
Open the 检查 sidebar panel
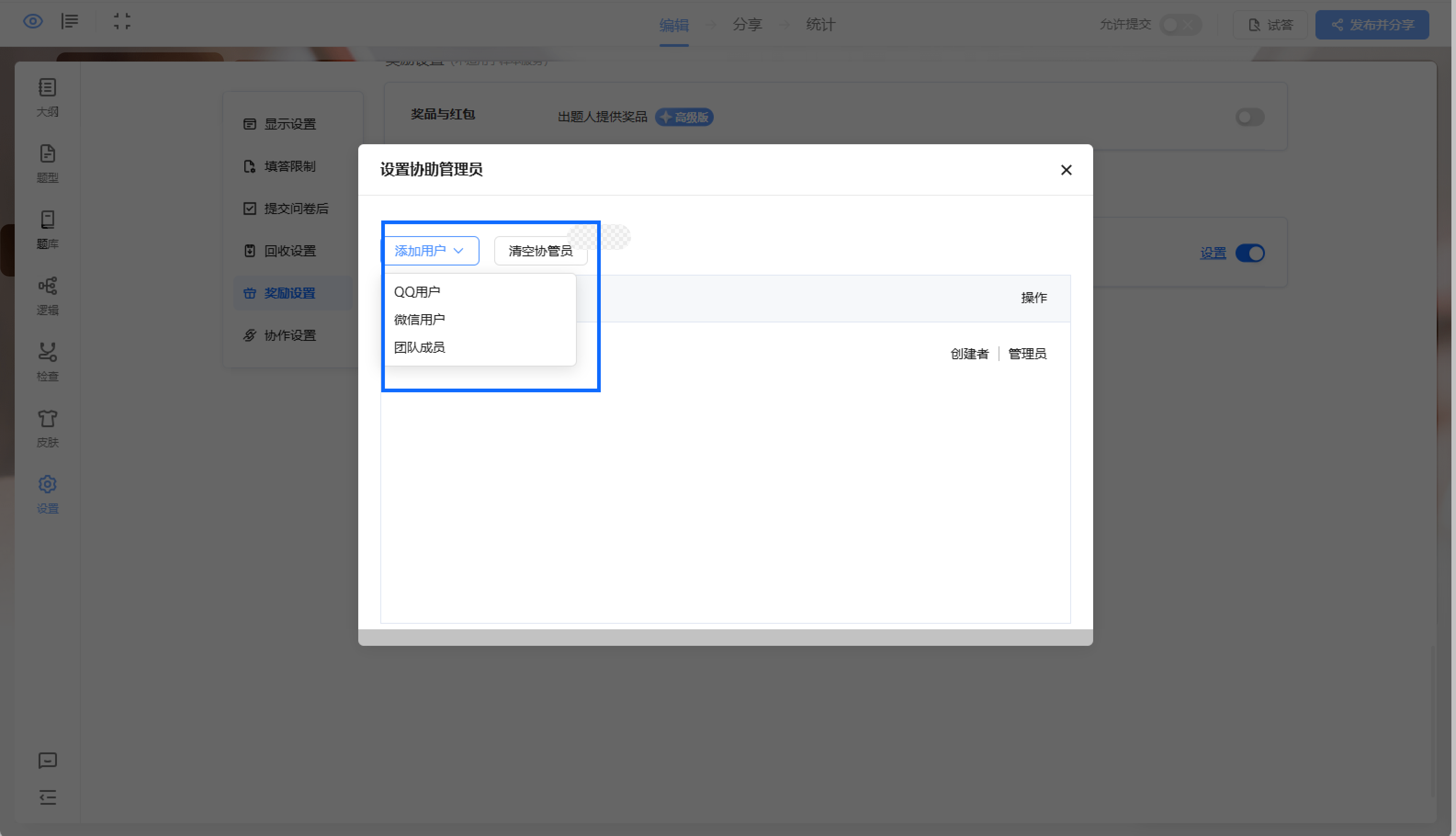coord(48,362)
